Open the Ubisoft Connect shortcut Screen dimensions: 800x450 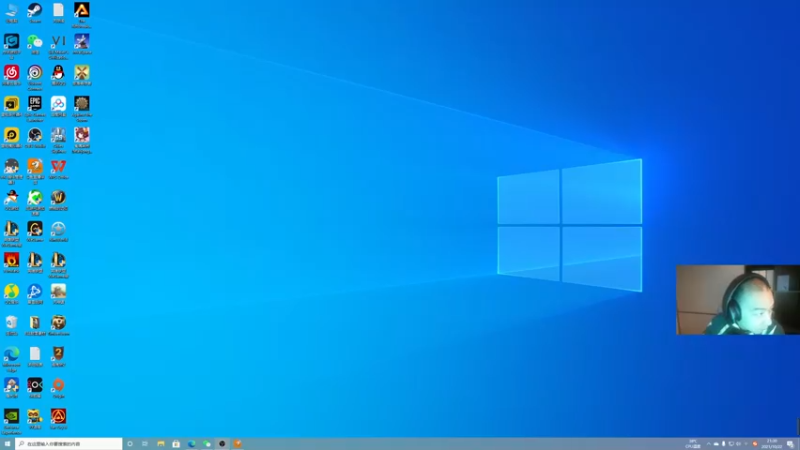35,77
